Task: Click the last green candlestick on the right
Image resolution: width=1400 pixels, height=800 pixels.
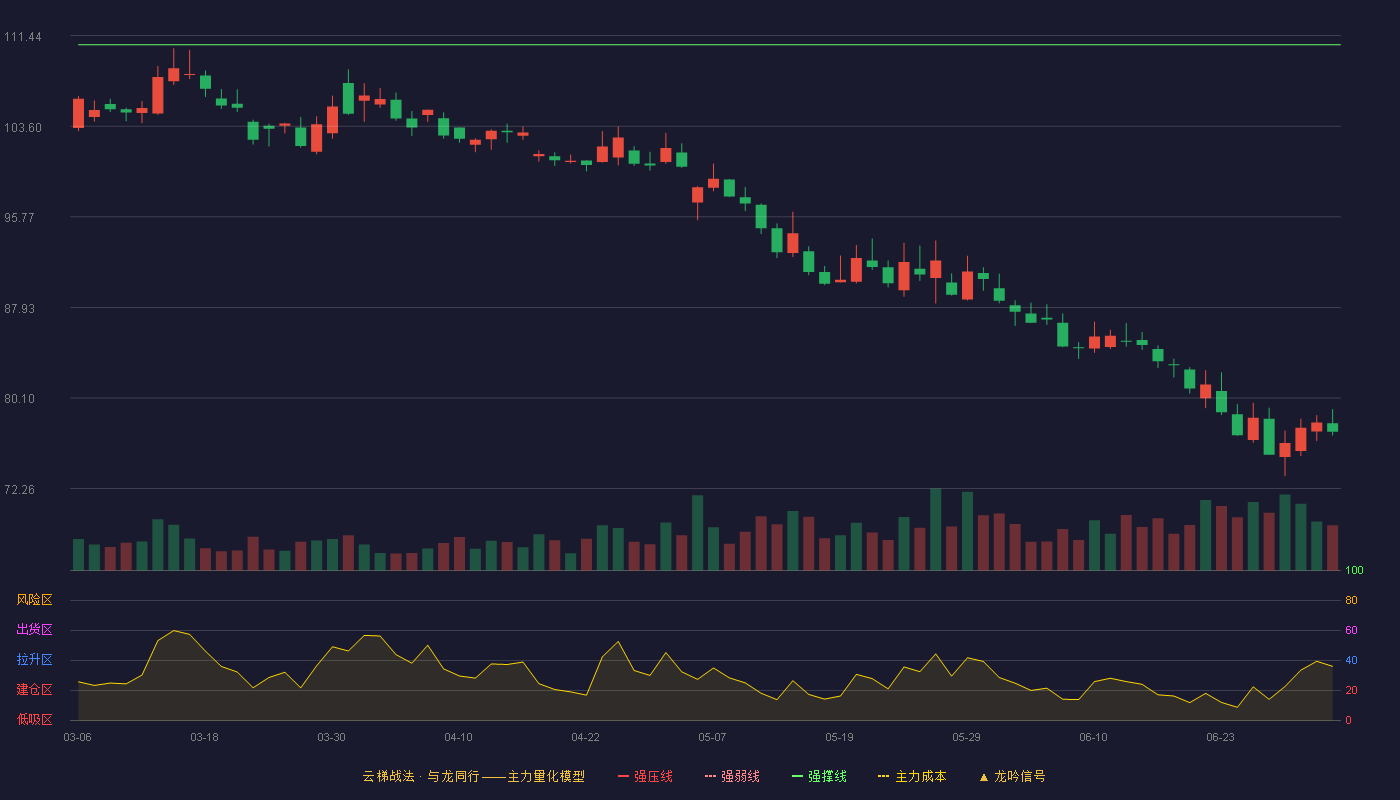Action: point(1332,427)
